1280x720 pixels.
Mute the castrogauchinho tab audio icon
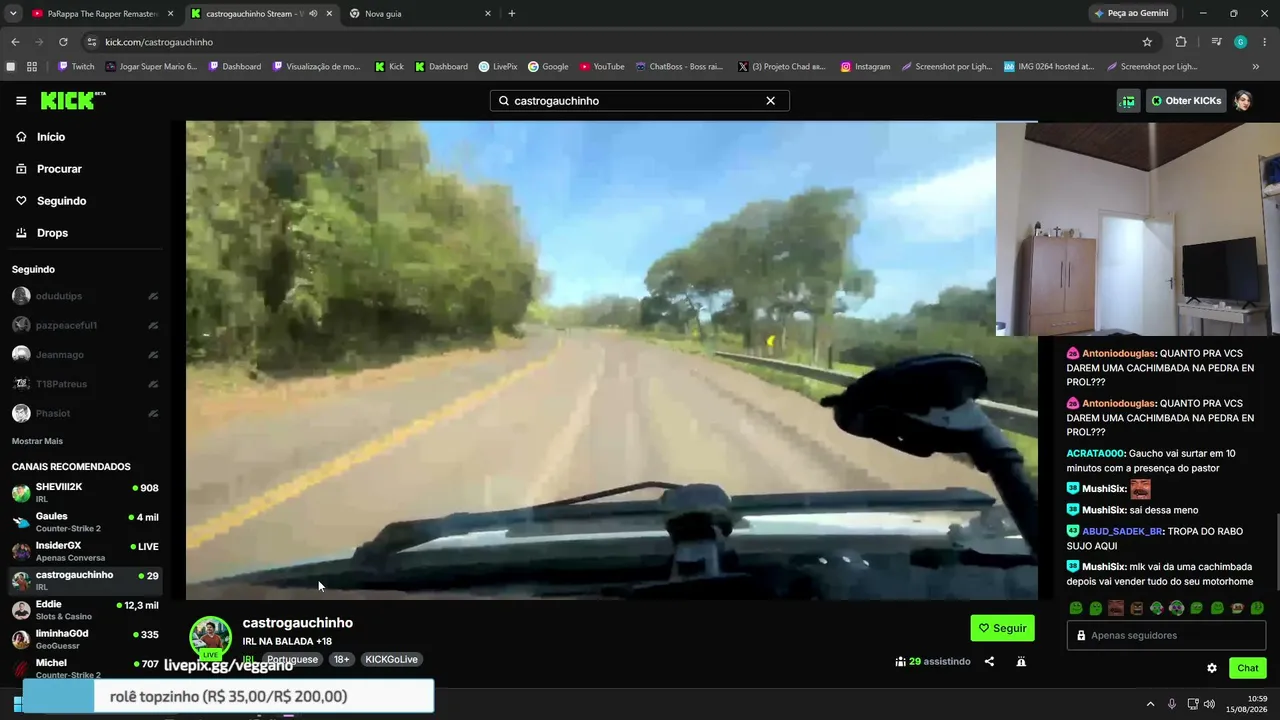coord(313,14)
